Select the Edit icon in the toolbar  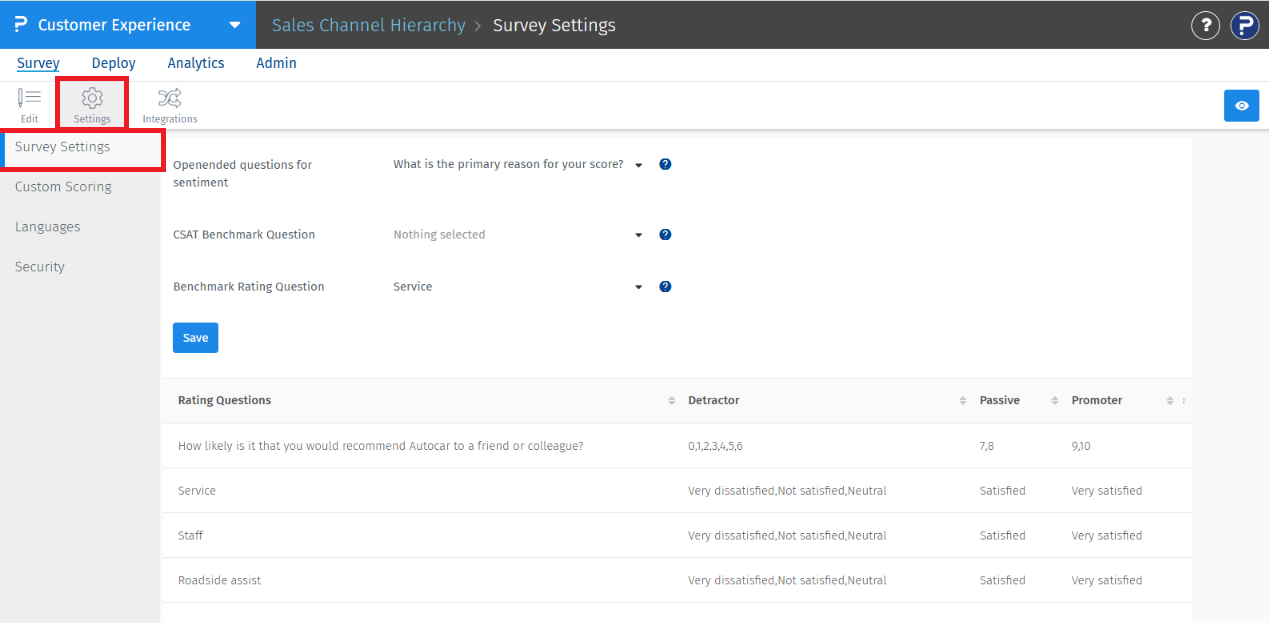click(28, 104)
